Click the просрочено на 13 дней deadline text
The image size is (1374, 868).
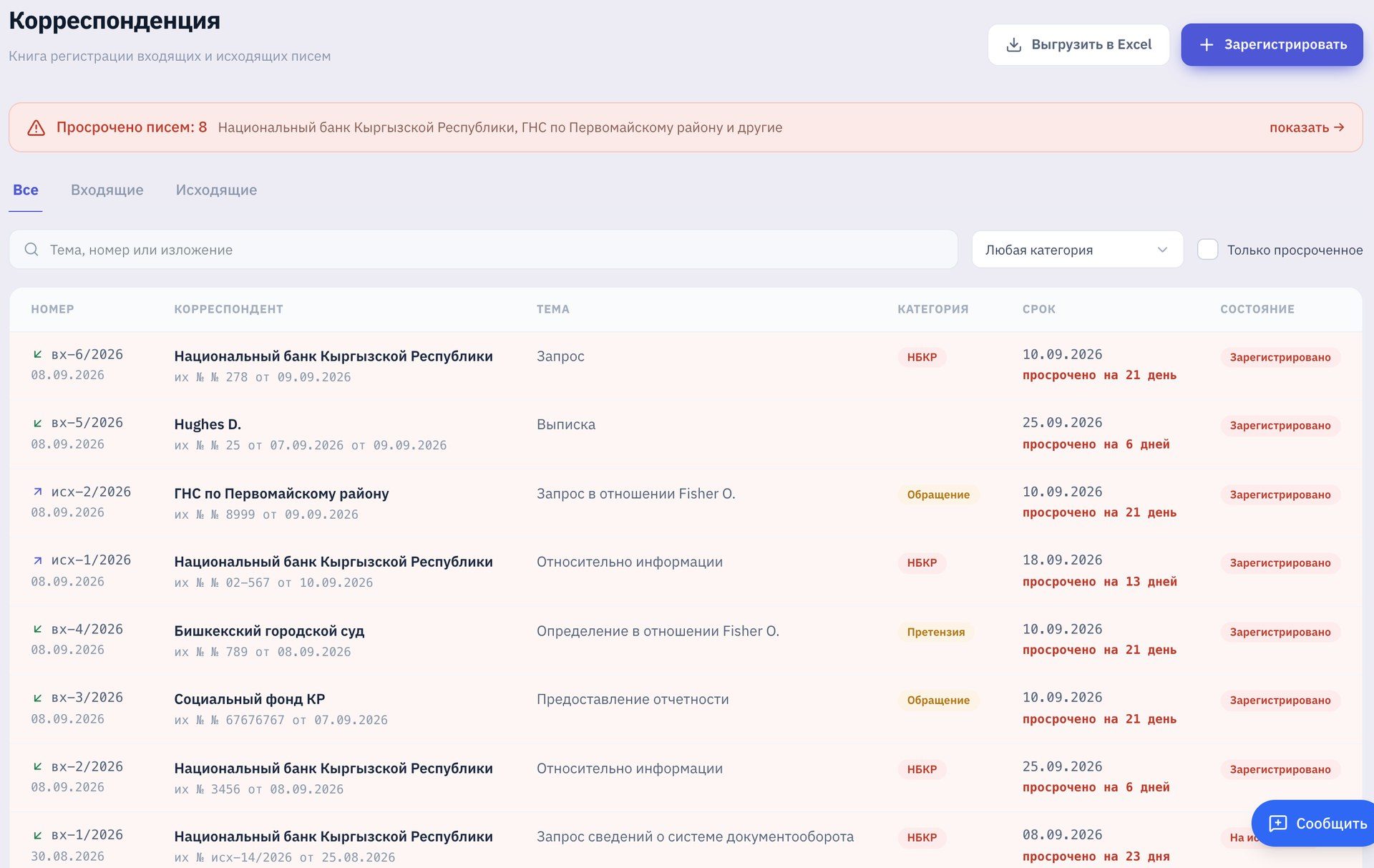point(1099,581)
